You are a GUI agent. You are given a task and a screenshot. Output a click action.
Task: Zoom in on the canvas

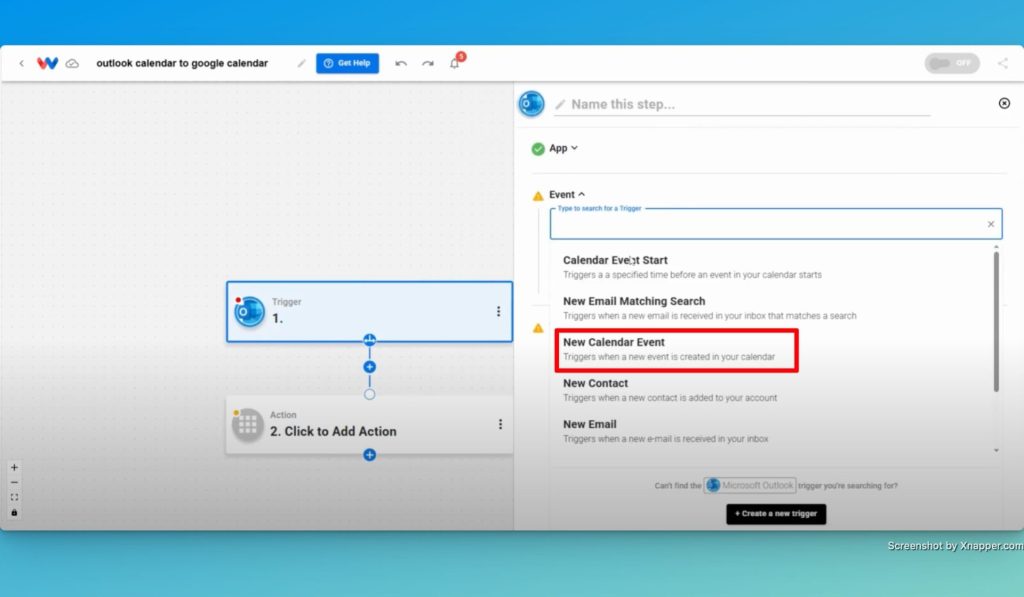click(14, 468)
